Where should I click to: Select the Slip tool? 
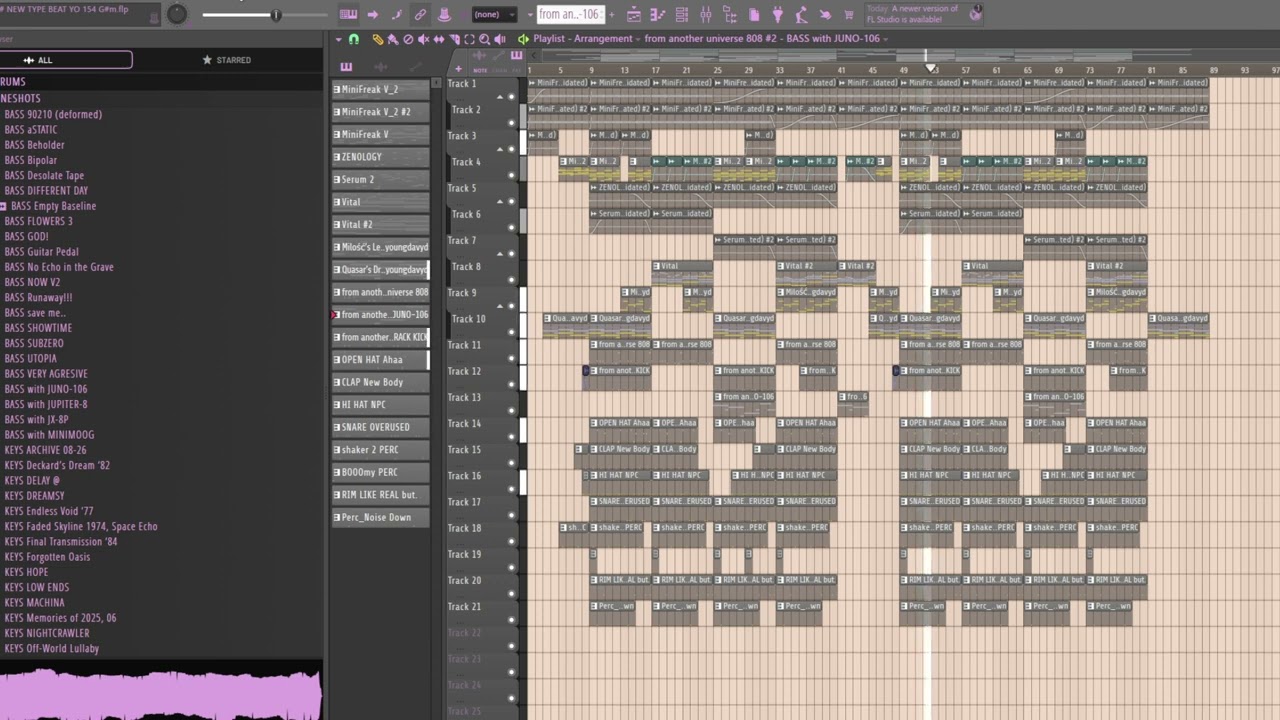click(x=439, y=39)
